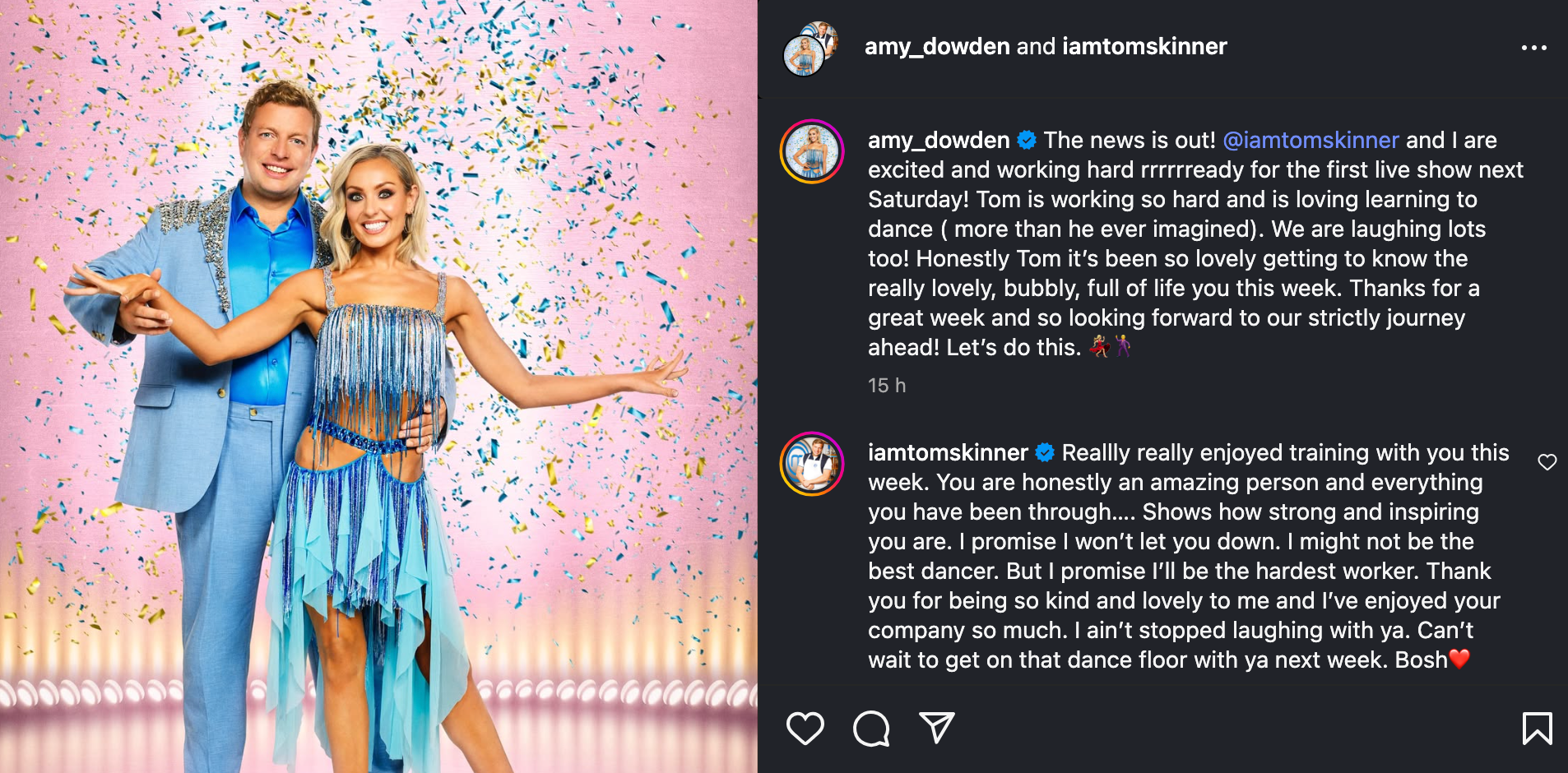
Task: Click the dancer emojis at the caption end
Action: (1115, 347)
